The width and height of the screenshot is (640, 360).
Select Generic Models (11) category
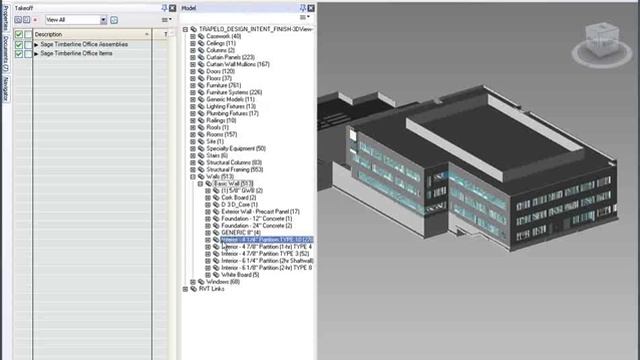click(230, 99)
